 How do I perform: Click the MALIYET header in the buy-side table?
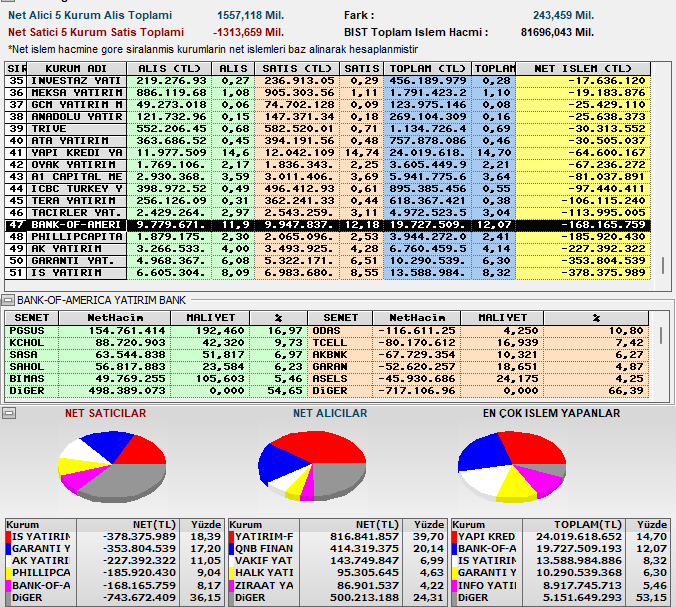210,318
